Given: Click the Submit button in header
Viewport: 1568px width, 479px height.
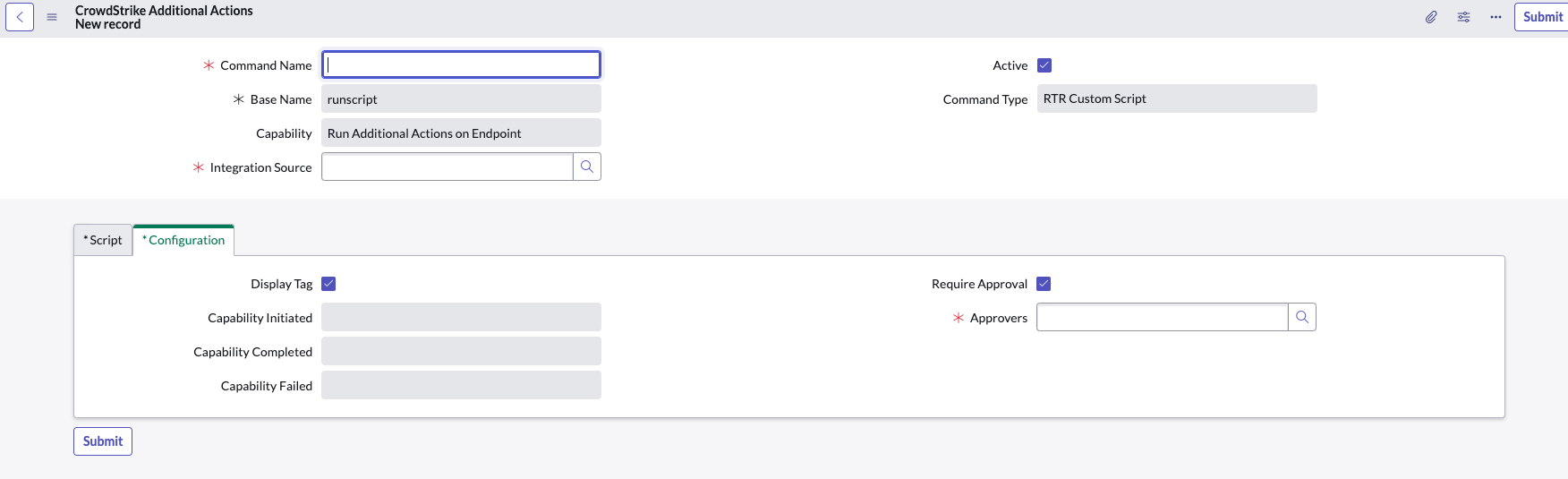Looking at the screenshot, I should pyautogui.click(x=1542, y=17).
